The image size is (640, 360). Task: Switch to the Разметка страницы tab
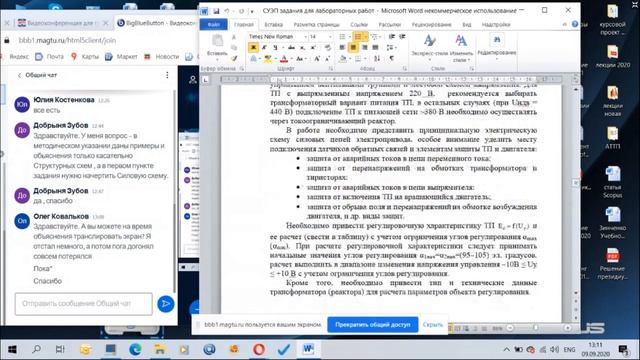tap(316, 24)
